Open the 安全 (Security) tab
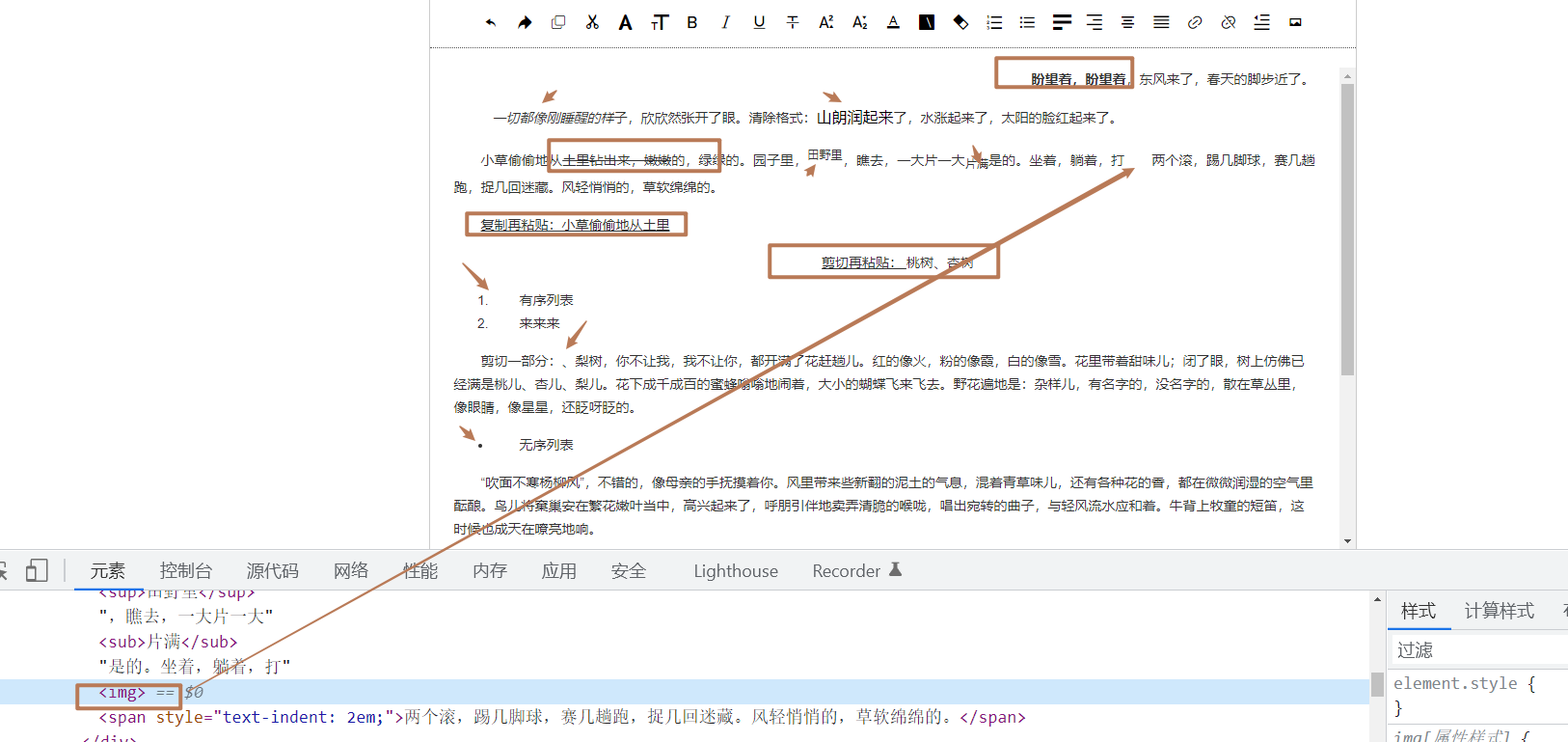1568x742 pixels. pos(629,571)
